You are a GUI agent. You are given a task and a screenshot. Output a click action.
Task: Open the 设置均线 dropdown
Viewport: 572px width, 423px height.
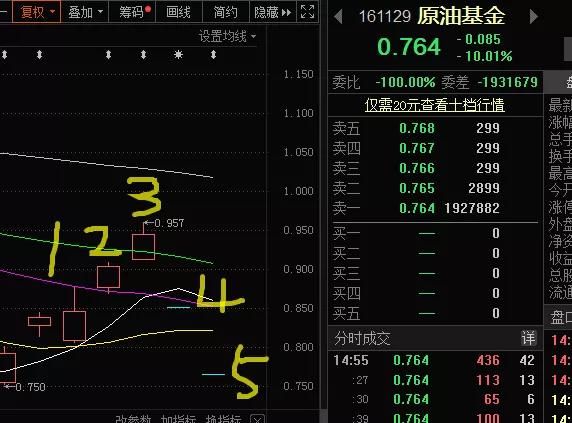tap(227, 36)
